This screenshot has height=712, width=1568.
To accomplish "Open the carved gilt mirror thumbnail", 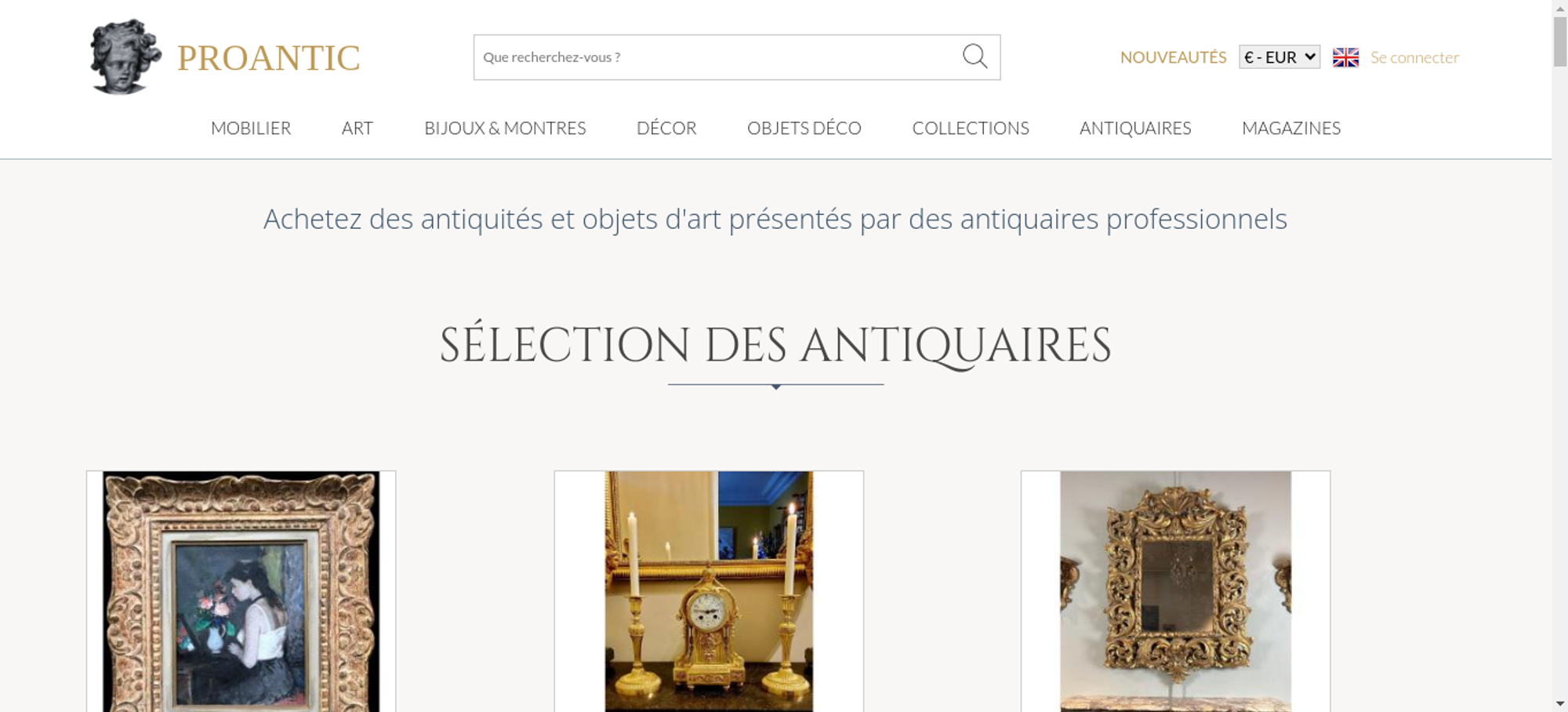I will tap(1175, 591).
